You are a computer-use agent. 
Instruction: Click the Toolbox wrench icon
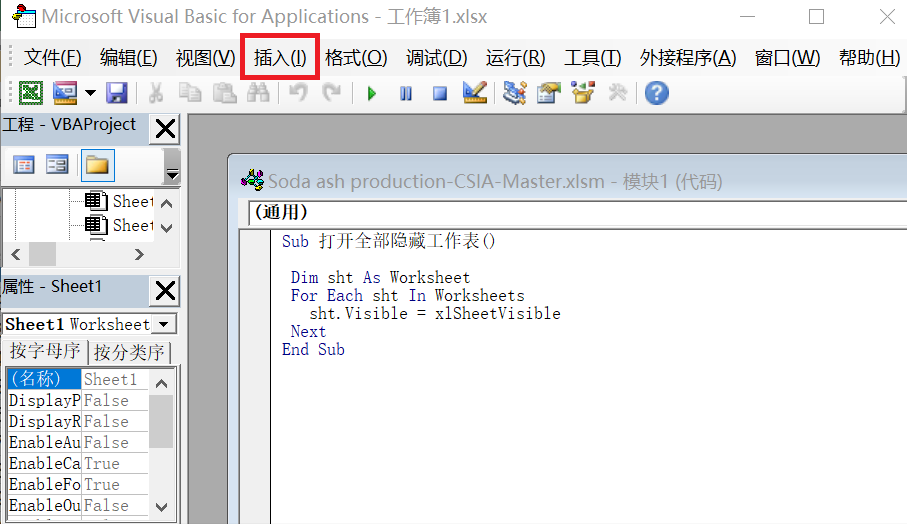coord(617,93)
